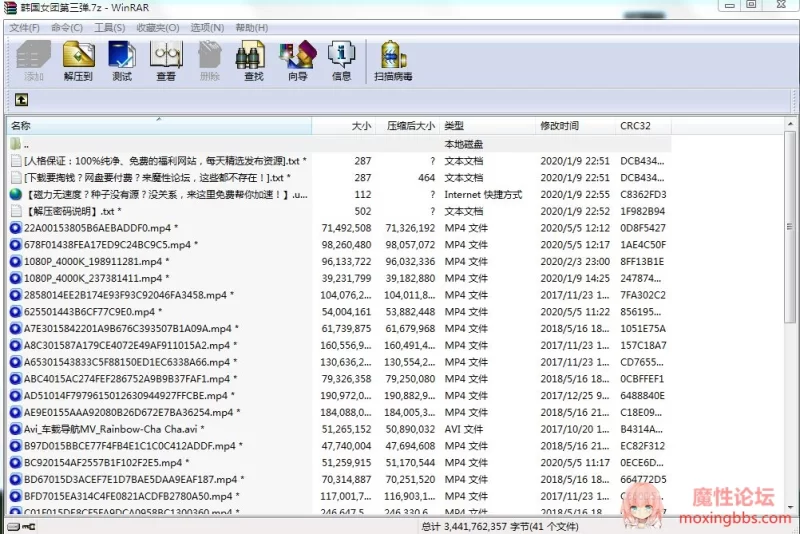Select file AD51014F7979615012630944927FFCBE.mp4
The height and width of the screenshot is (534, 800).
[x=129, y=396]
